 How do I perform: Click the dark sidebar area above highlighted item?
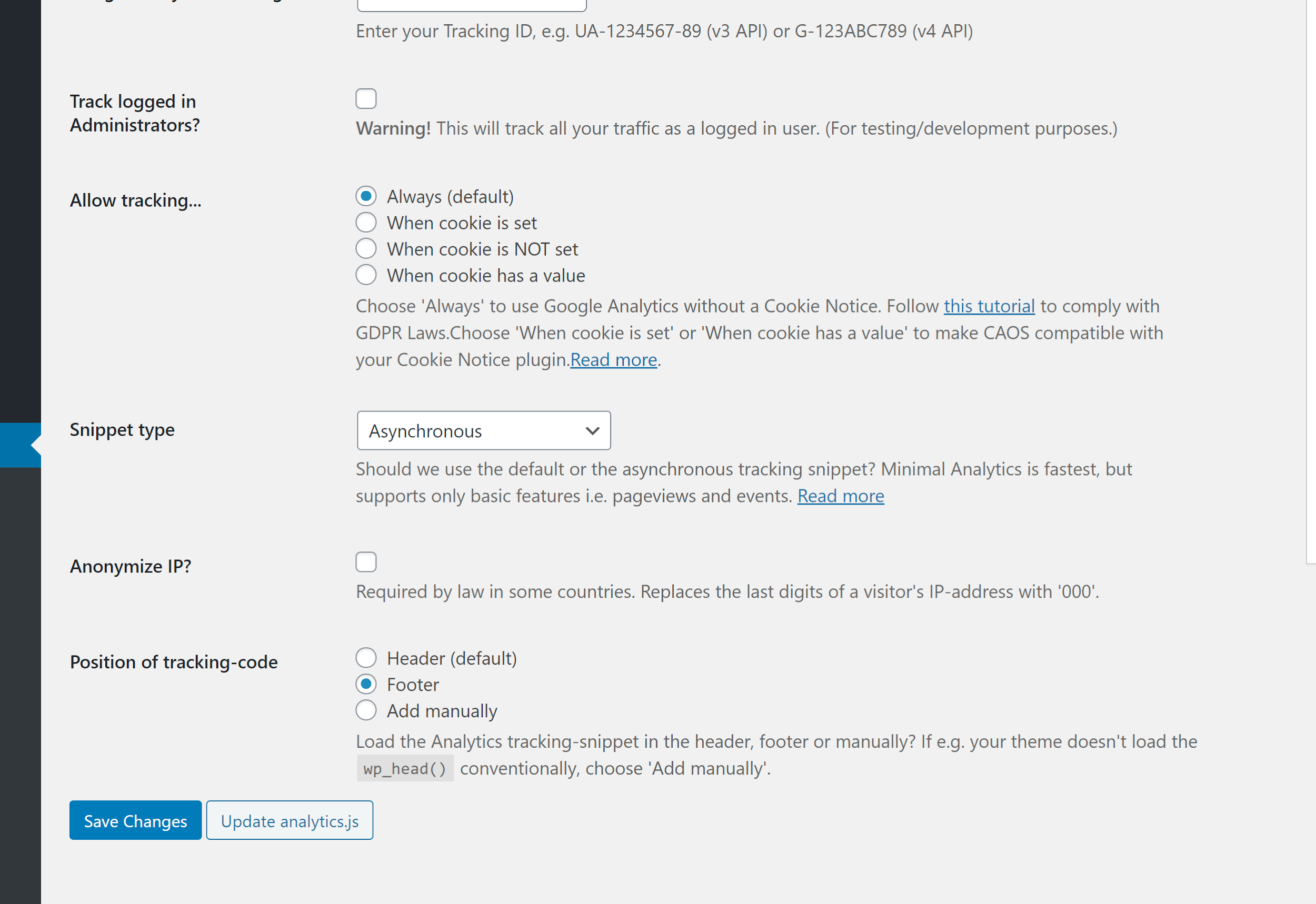(20, 227)
